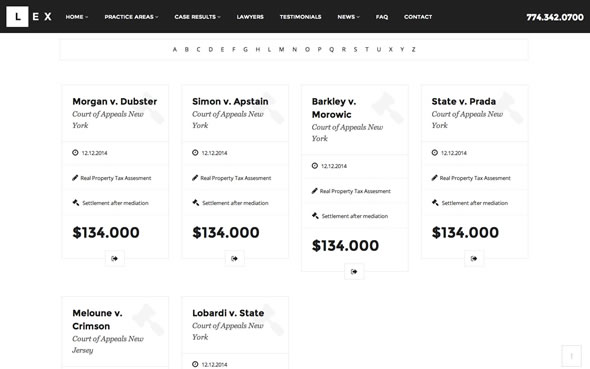Open the FAQ page
This screenshot has height=369, width=590.
click(382, 17)
